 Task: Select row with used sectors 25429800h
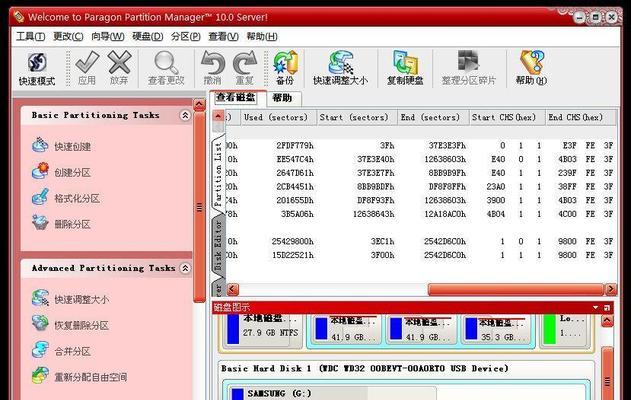421,241
